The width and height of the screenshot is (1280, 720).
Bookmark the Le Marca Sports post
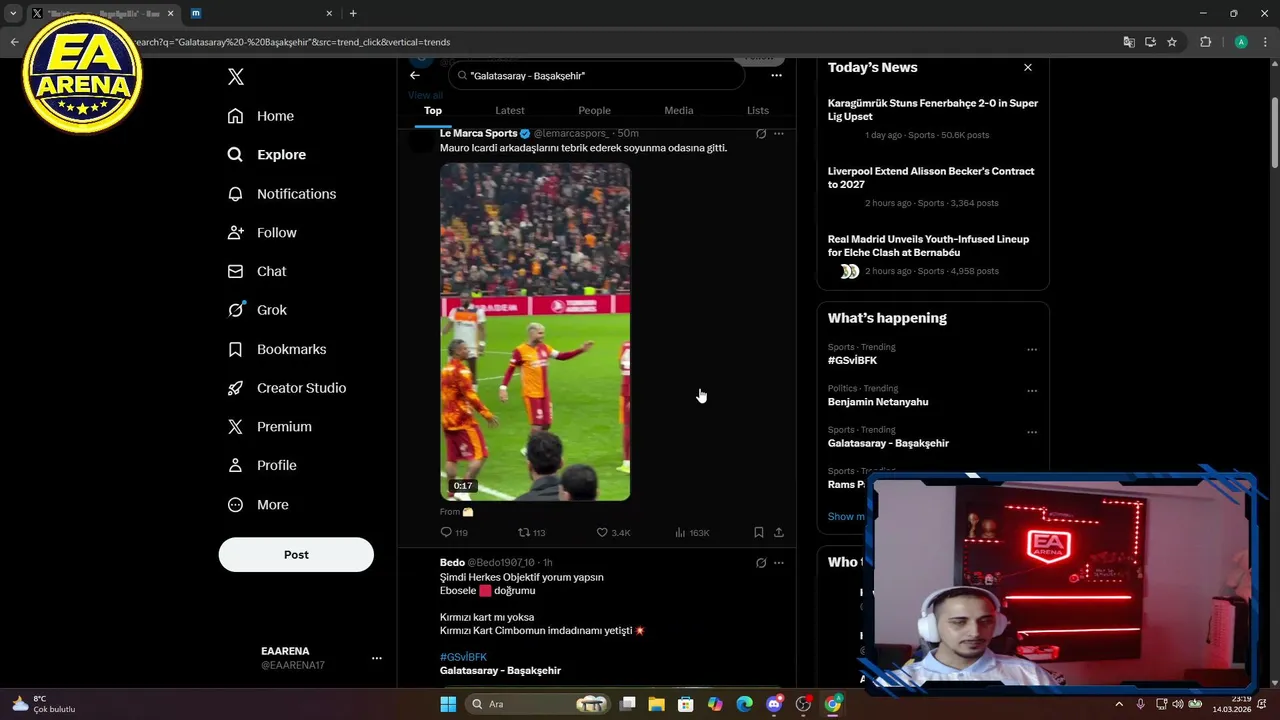click(759, 533)
